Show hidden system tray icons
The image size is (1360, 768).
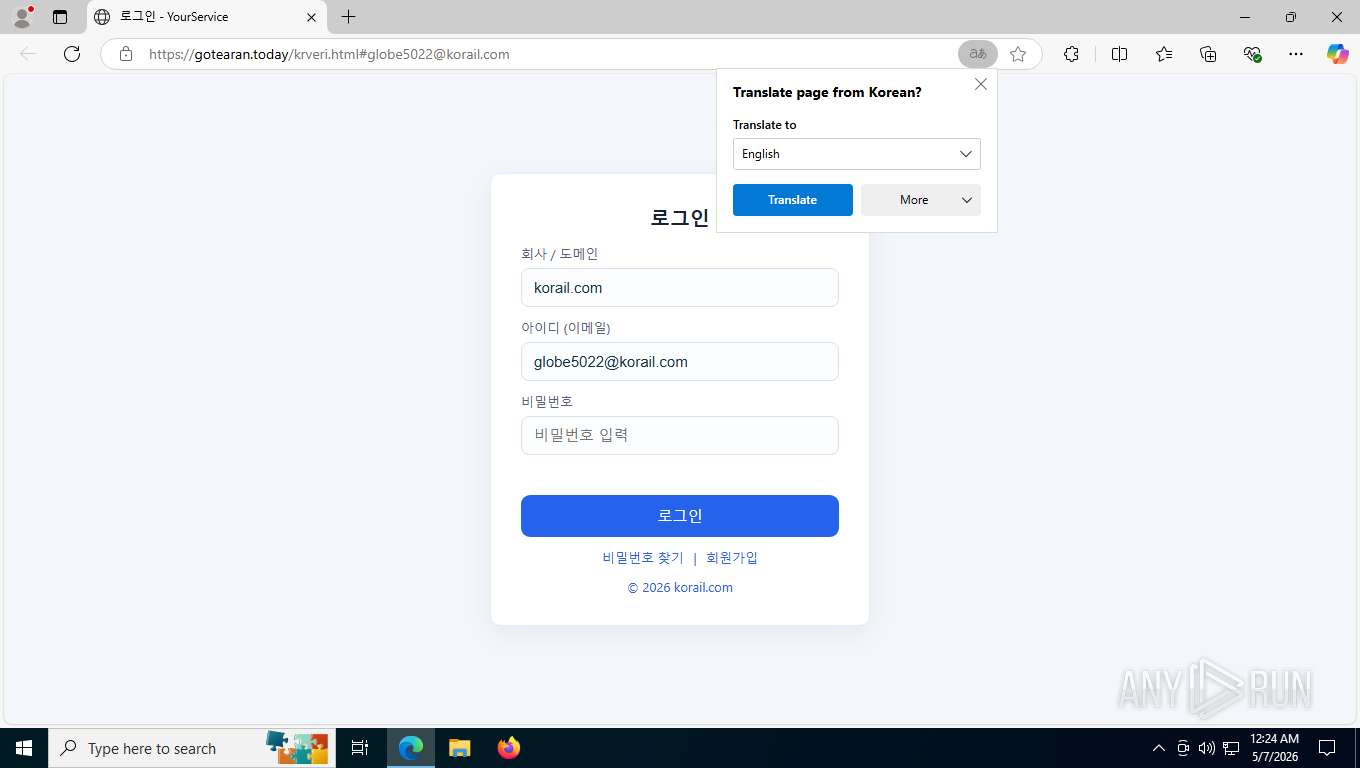(1159, 748)
